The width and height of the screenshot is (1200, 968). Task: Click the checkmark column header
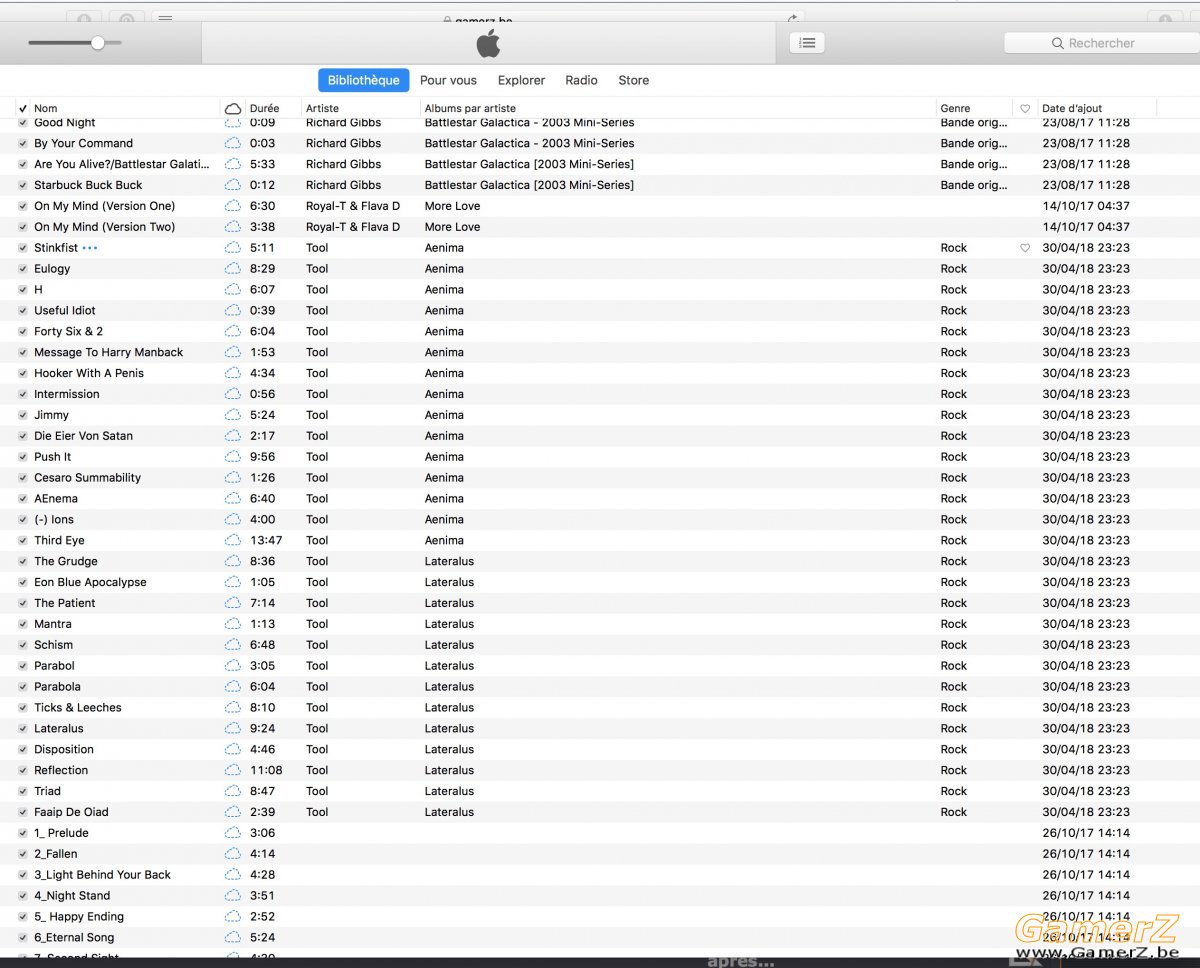point(22,109)
